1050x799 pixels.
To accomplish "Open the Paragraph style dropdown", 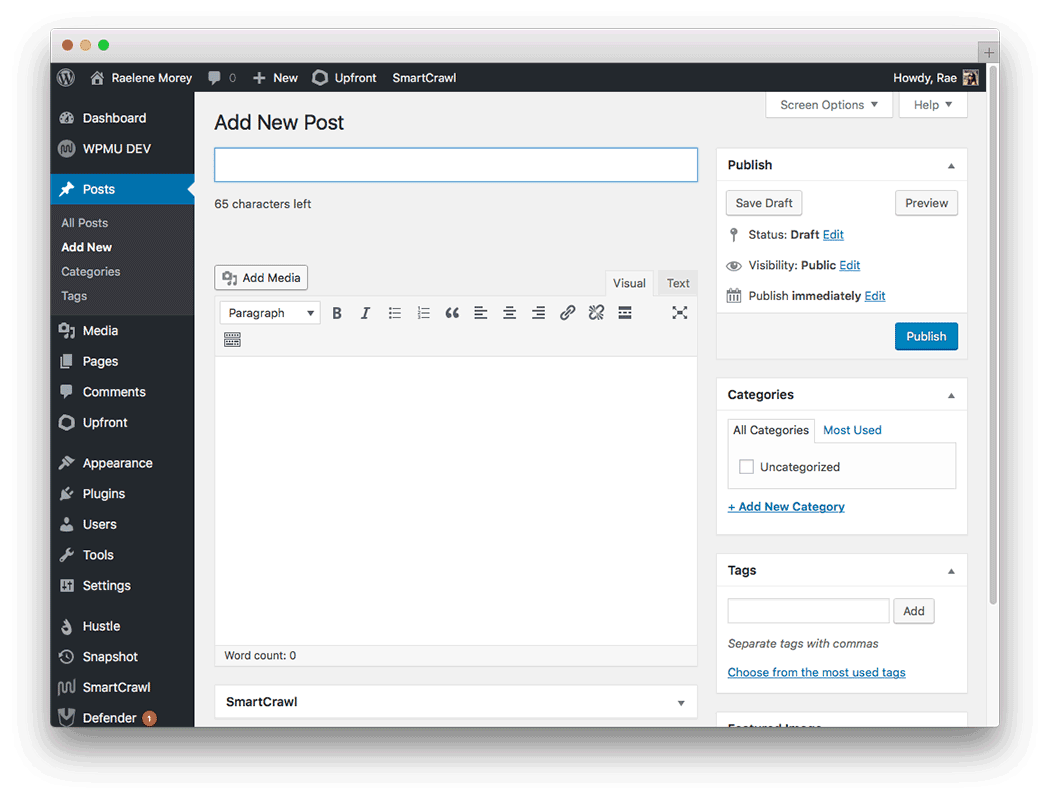I will click(269, 312).
